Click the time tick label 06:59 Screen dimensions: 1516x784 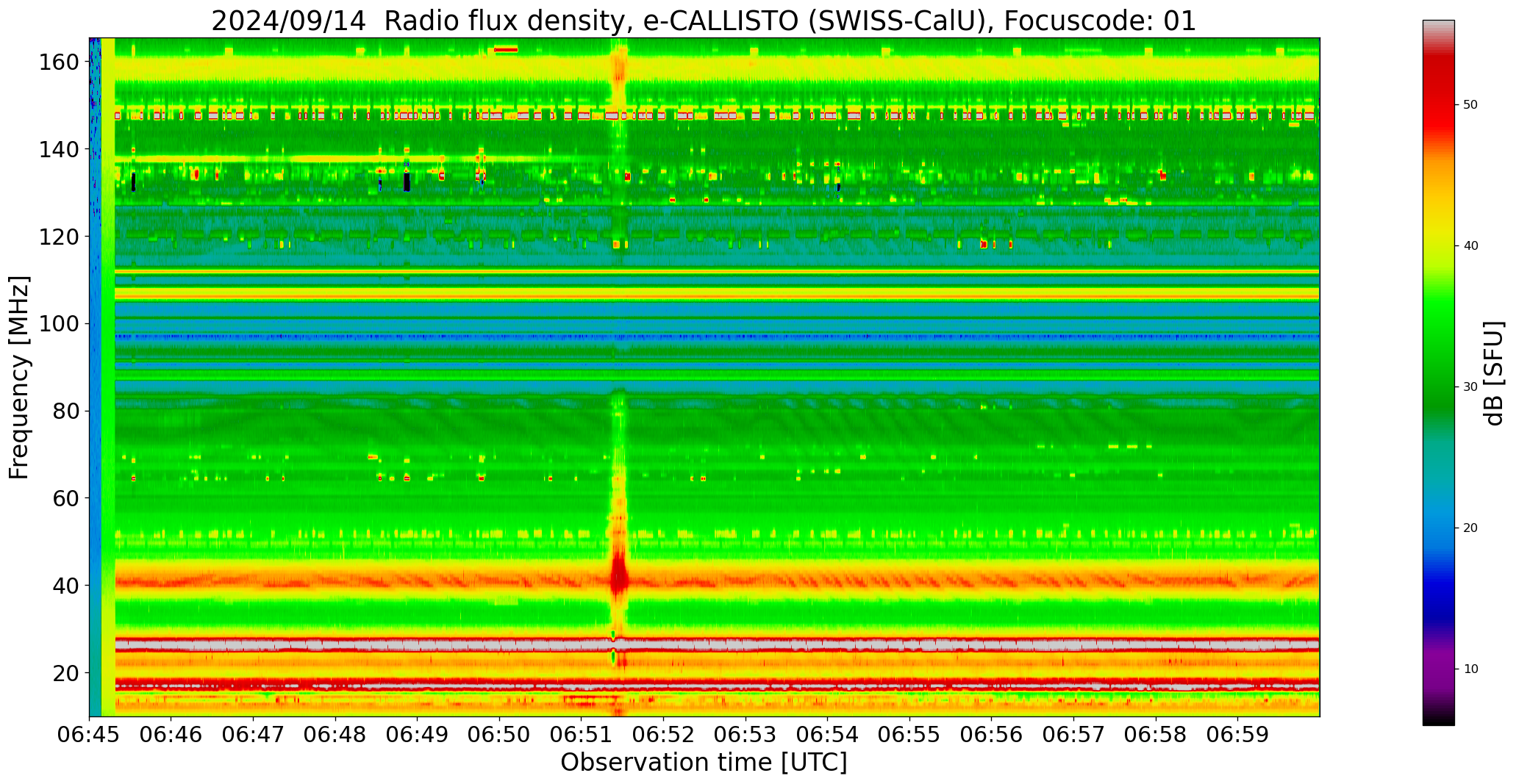tap(1237, 735)
